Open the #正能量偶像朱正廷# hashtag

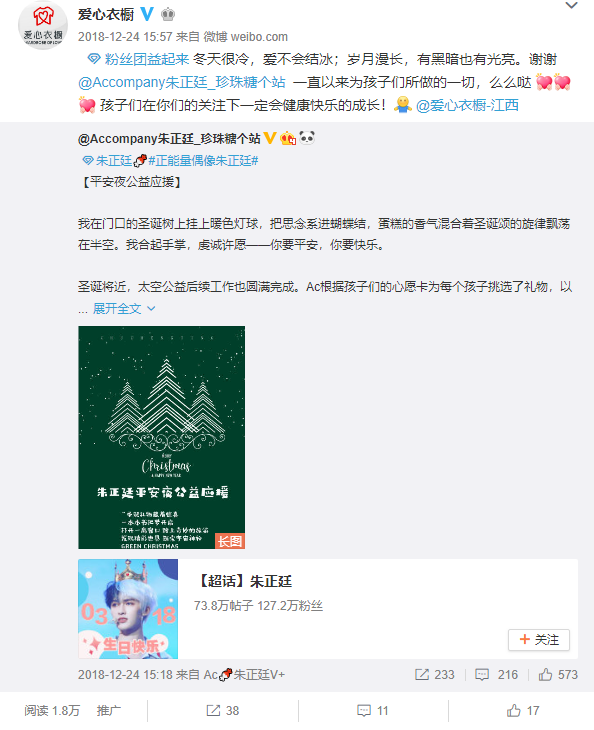click(x=203, y=161)
